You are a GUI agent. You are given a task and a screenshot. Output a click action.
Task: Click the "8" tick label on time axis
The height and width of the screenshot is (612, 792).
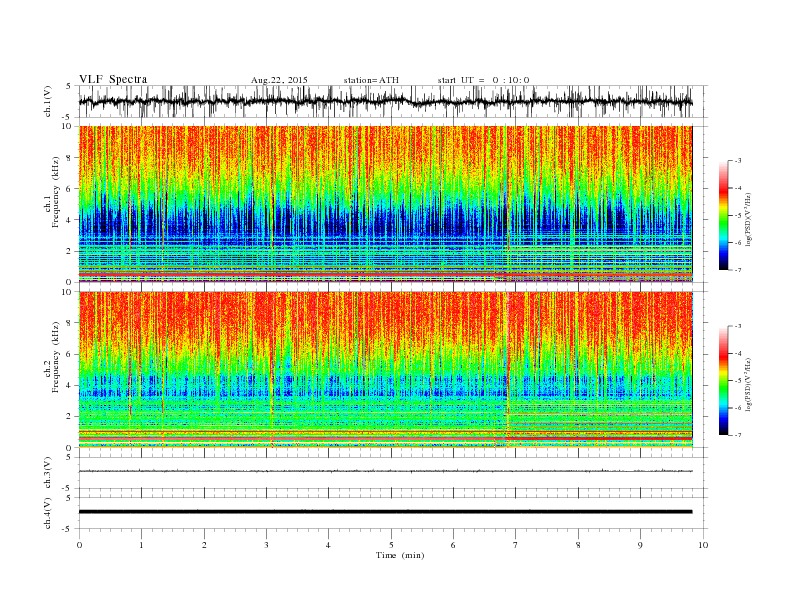tap(578, 545)
